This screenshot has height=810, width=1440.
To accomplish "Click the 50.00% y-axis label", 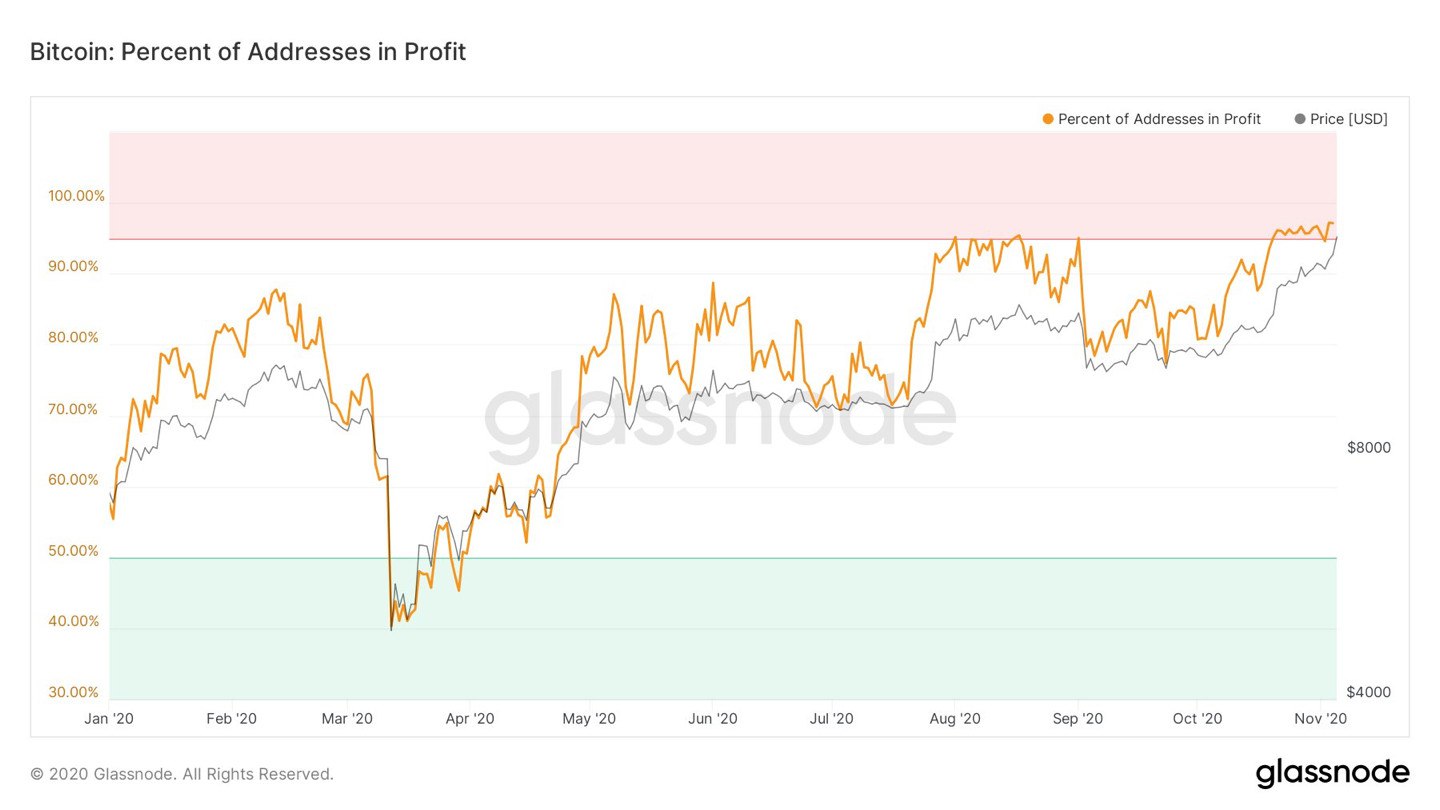I will (76, 551).
